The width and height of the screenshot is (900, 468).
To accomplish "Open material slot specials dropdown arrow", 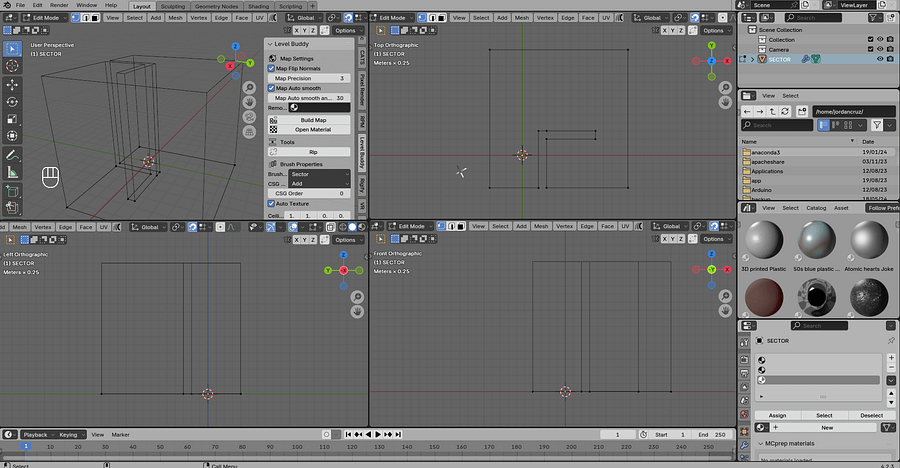I will (x=891, y=380).
